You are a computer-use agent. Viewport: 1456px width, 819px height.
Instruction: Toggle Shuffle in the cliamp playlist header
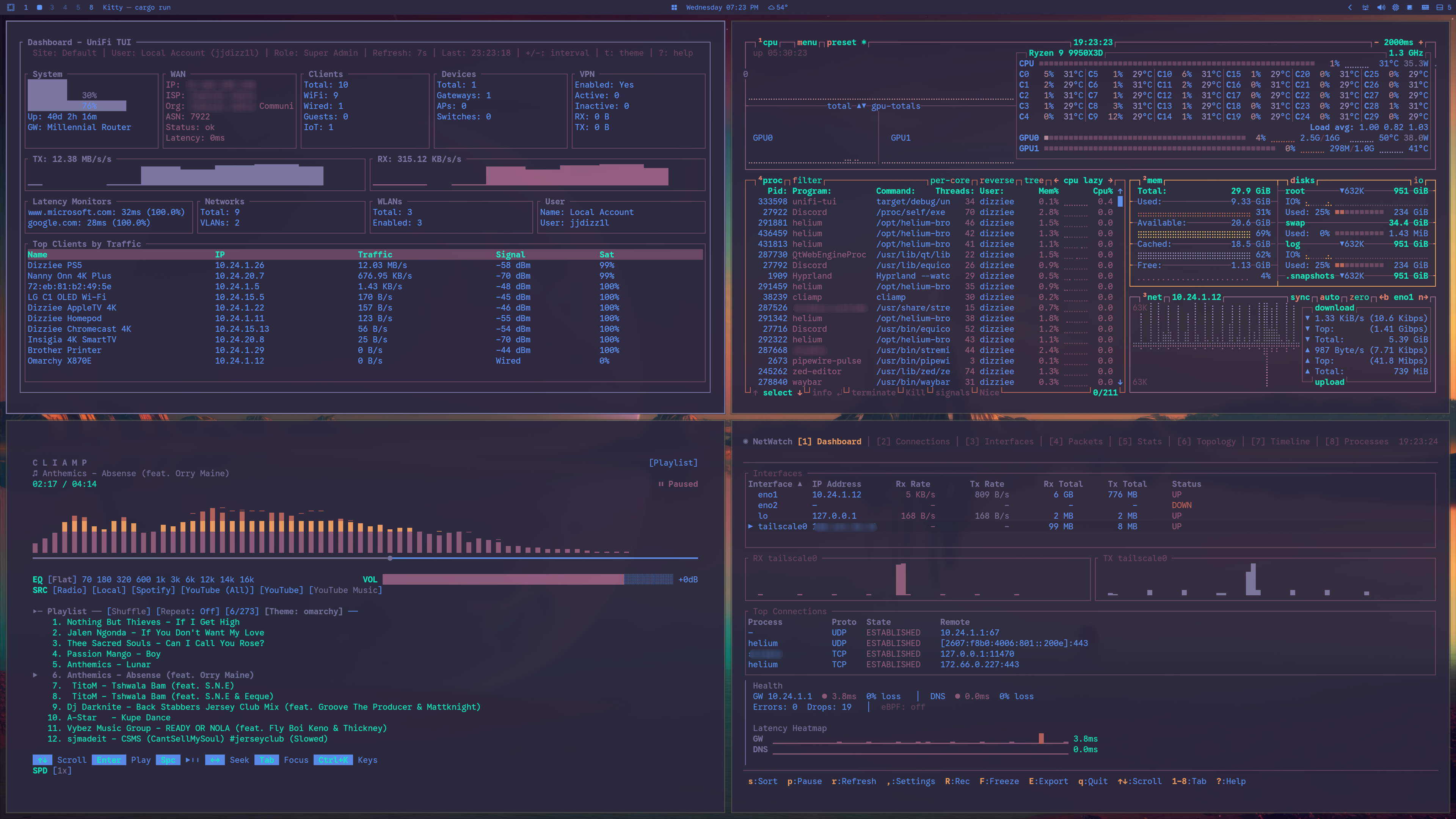(x=128, y=611)
